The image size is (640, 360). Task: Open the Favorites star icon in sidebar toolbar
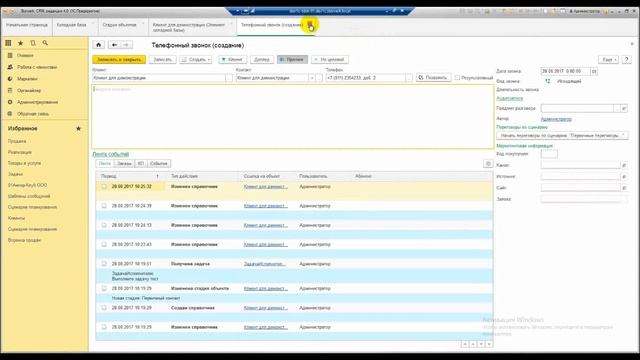click(20, 43)
